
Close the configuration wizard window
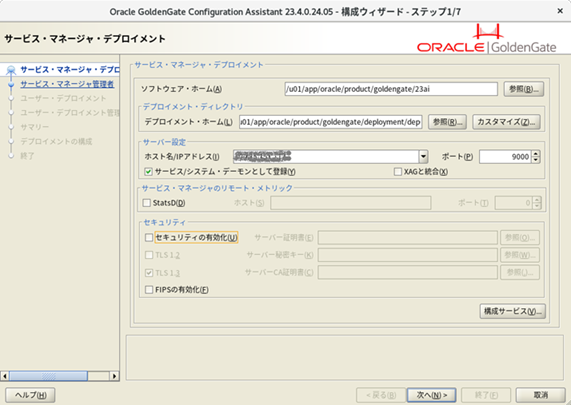(x=560, y=11)
